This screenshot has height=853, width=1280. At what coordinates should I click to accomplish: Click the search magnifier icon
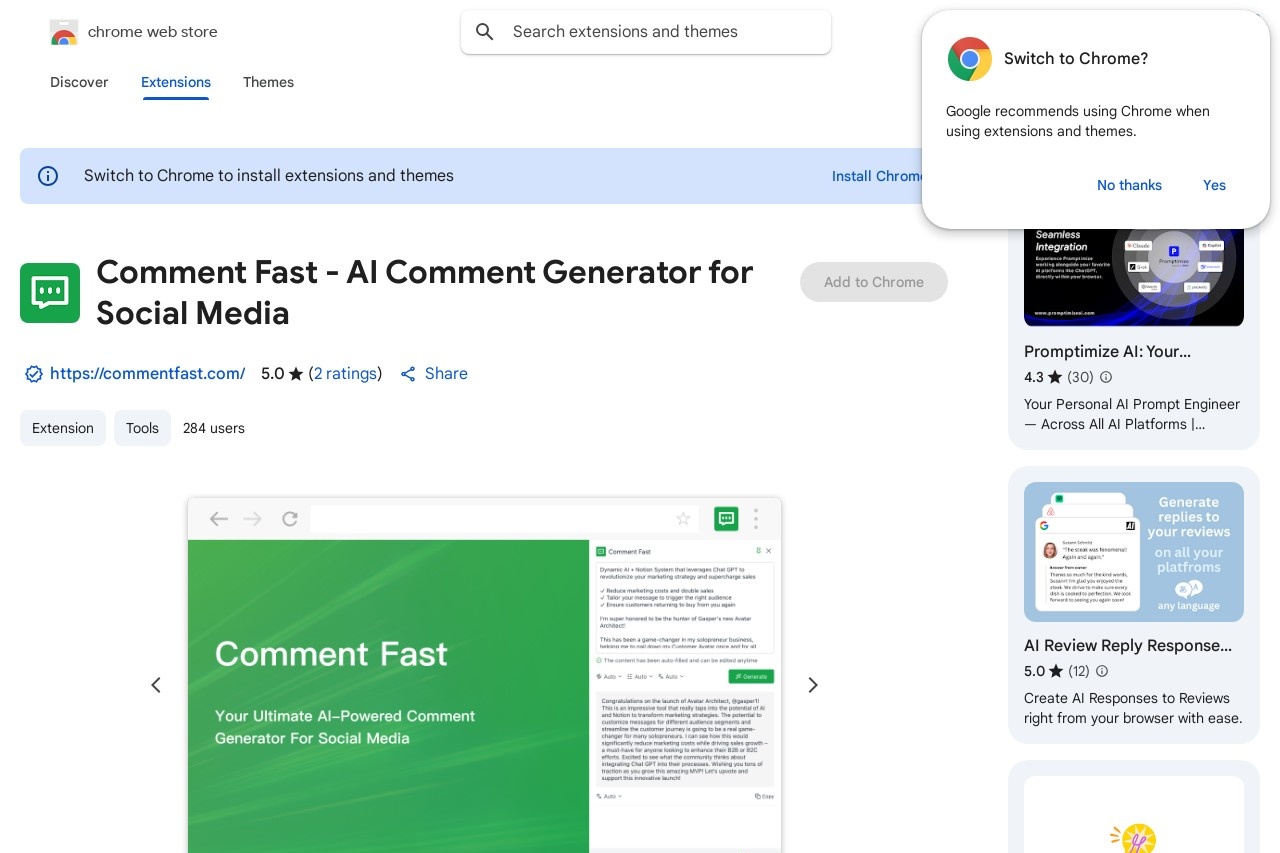click(x=485, y=32)
